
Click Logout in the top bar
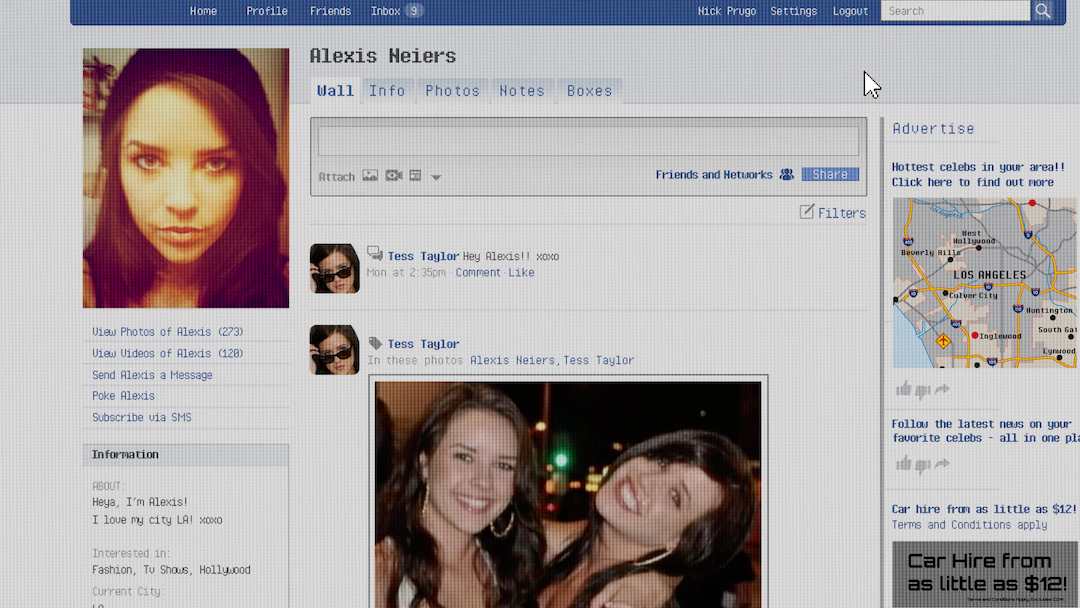(851, 11)
